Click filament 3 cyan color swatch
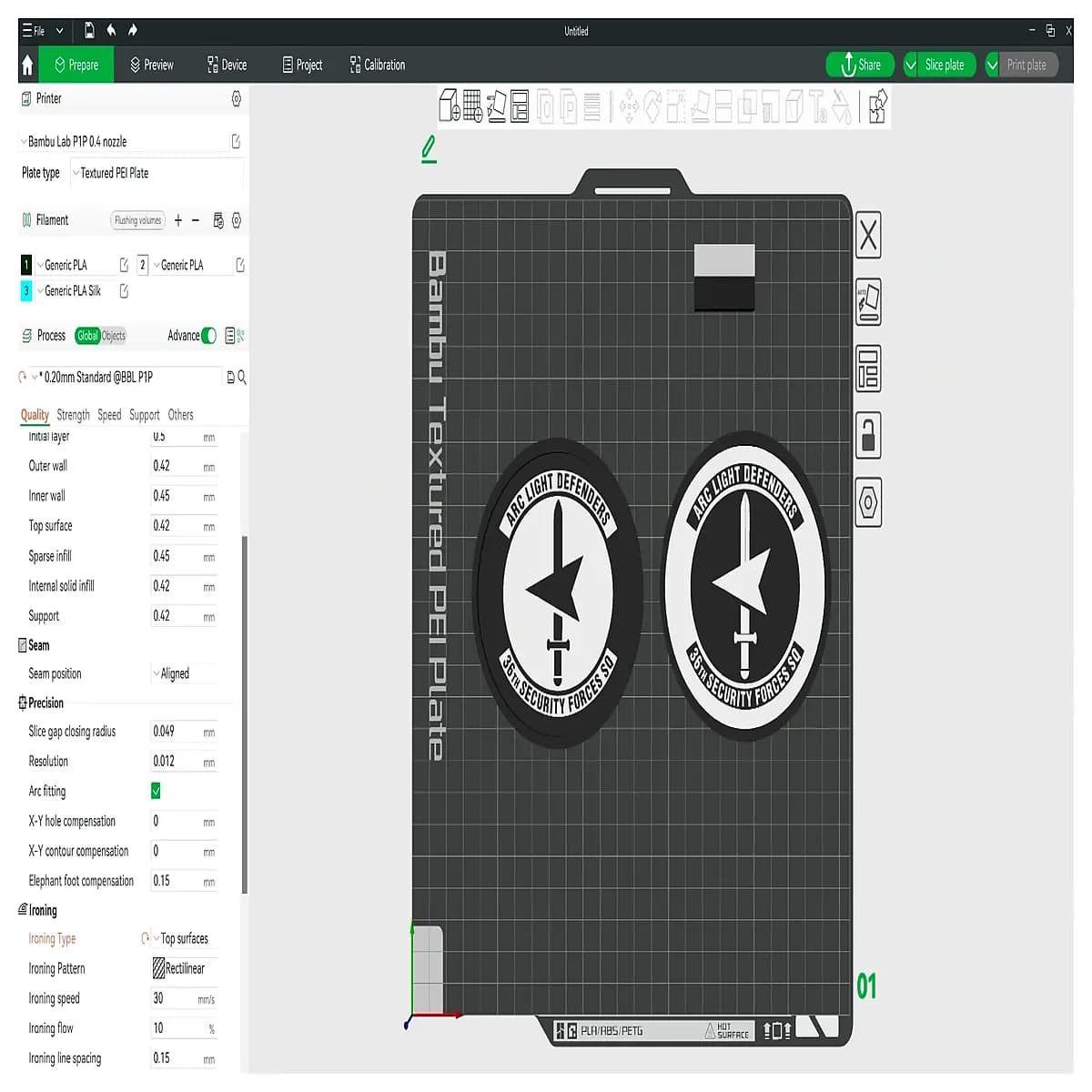Viewport: 1092px width, 1092px height. point(26,291)
